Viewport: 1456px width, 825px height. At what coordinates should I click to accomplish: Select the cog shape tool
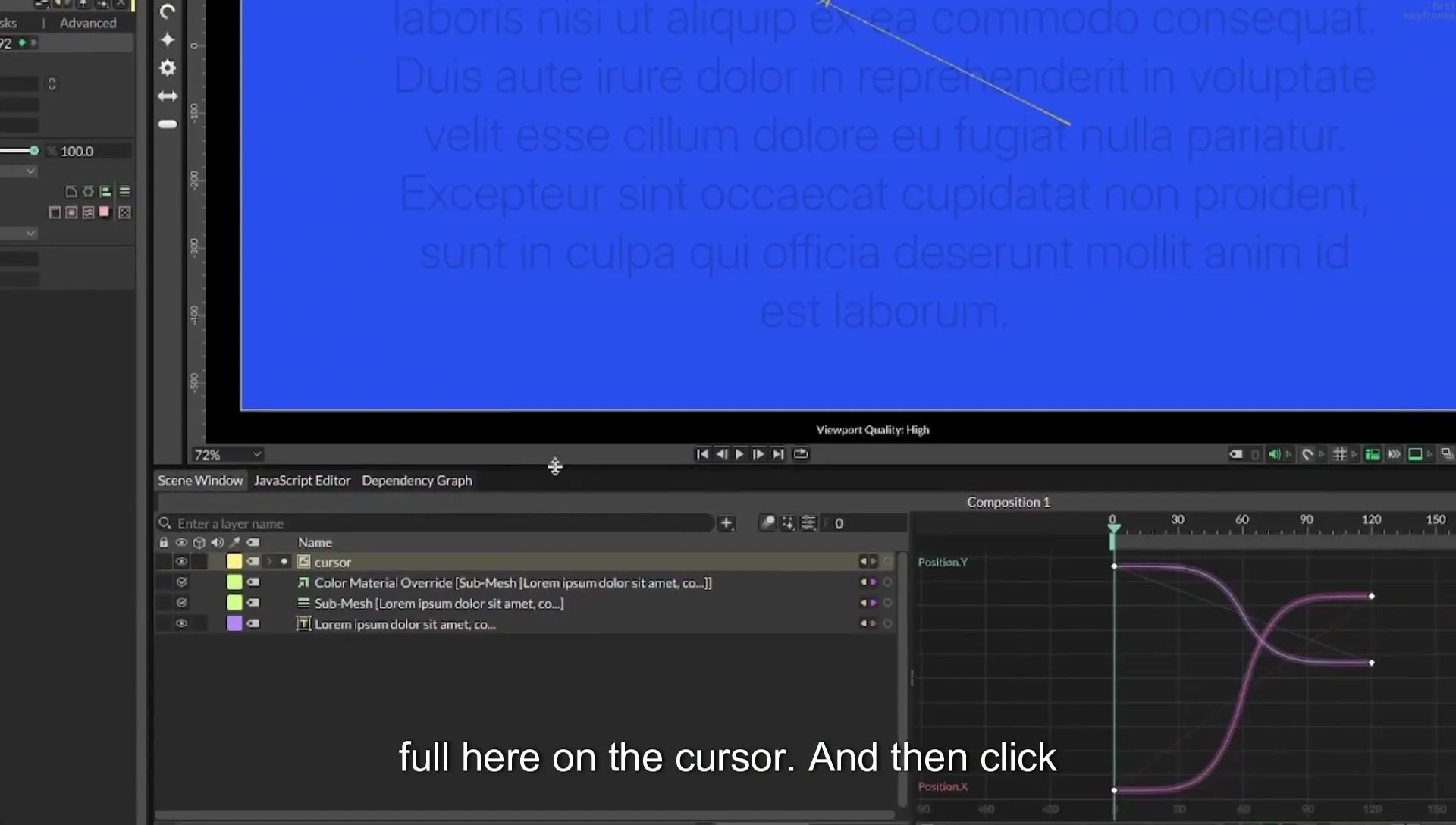(x=168, y=67)
